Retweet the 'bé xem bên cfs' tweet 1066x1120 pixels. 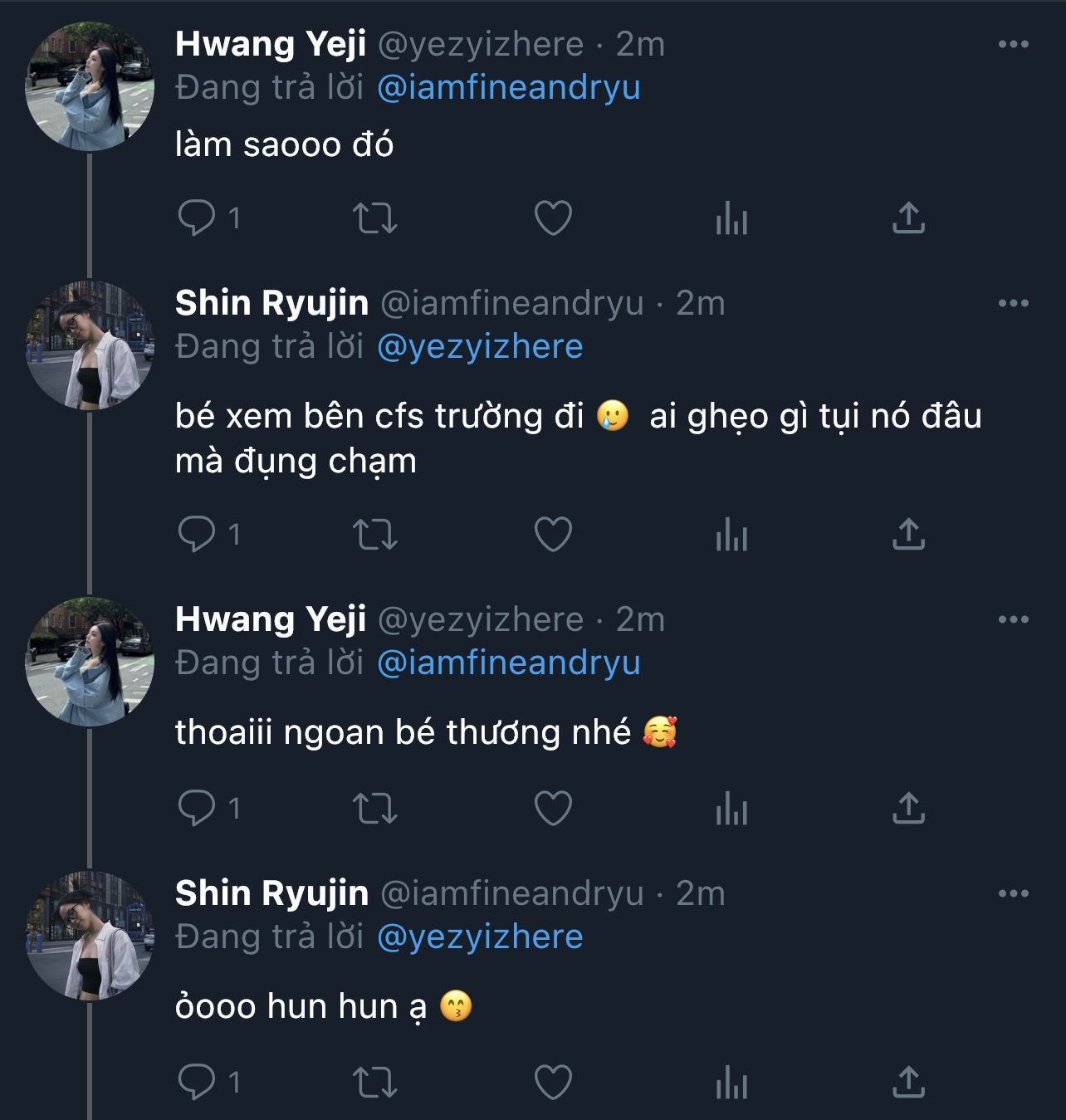tap(375, 534)
